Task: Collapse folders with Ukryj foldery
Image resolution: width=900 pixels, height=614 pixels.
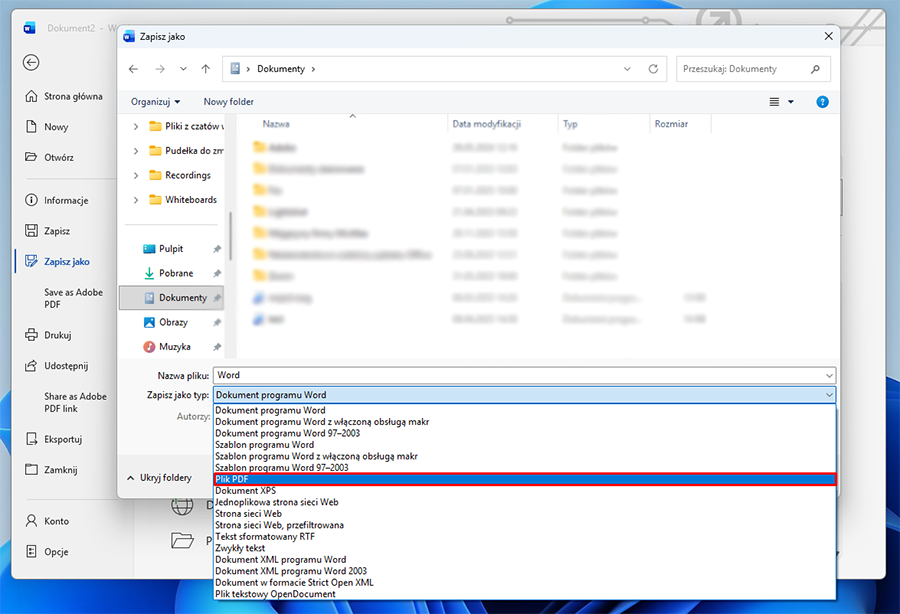Action: [159, 477]
